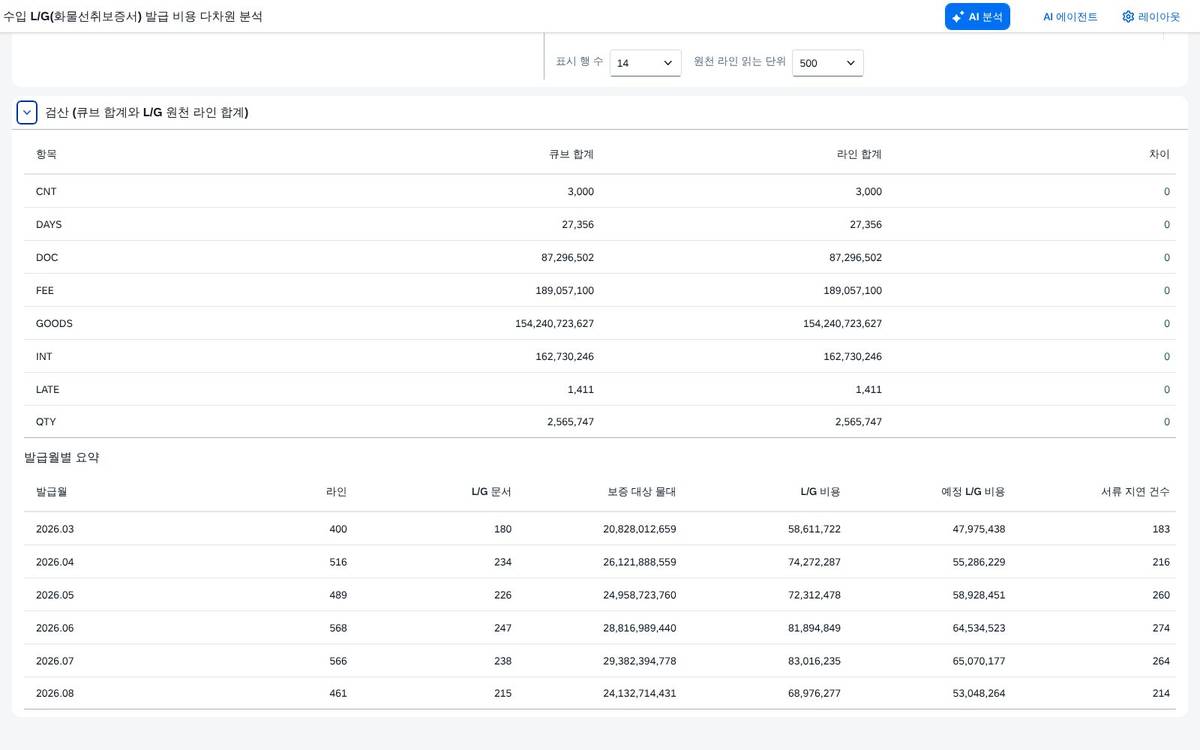The height and width of the screenshot is (750, 1200).
Task: Click 서류 지연 건수 value 260
Action: [1161, 594]
